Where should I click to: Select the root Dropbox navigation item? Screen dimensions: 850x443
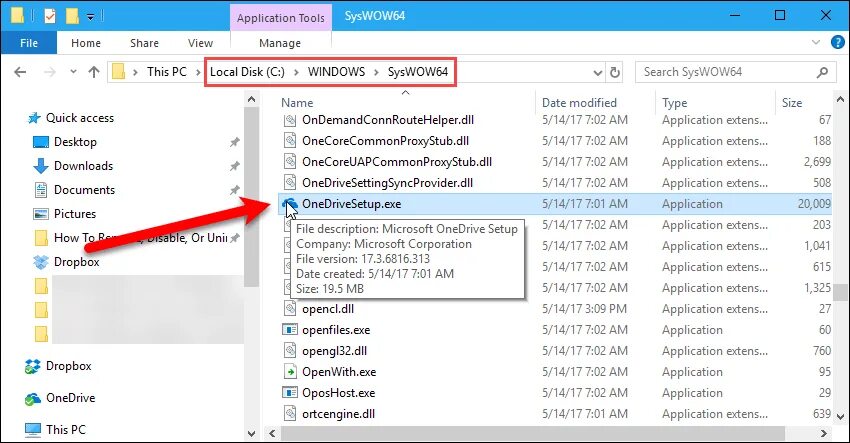tap(68, 366)
